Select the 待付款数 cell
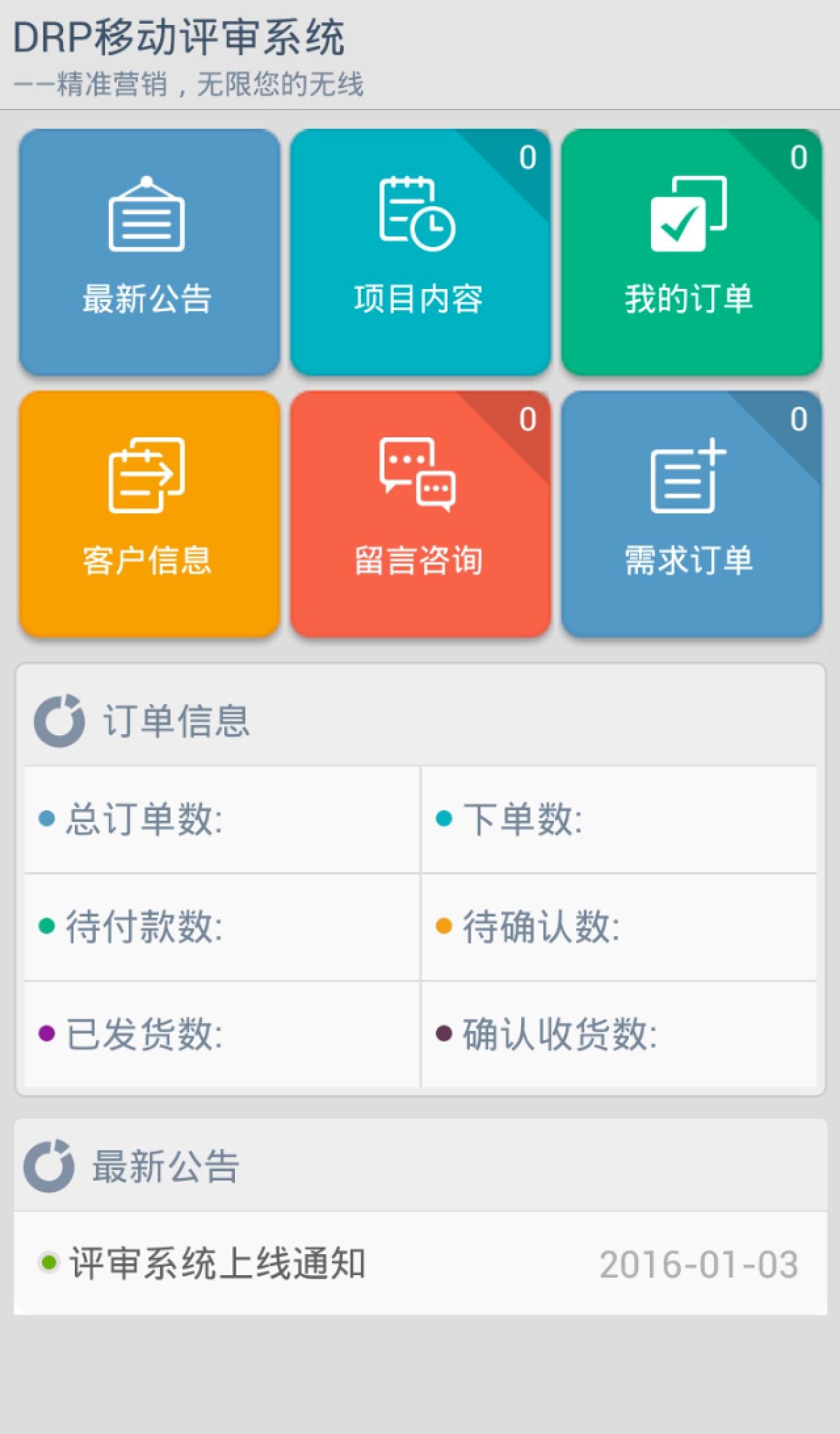 point(222,927)
